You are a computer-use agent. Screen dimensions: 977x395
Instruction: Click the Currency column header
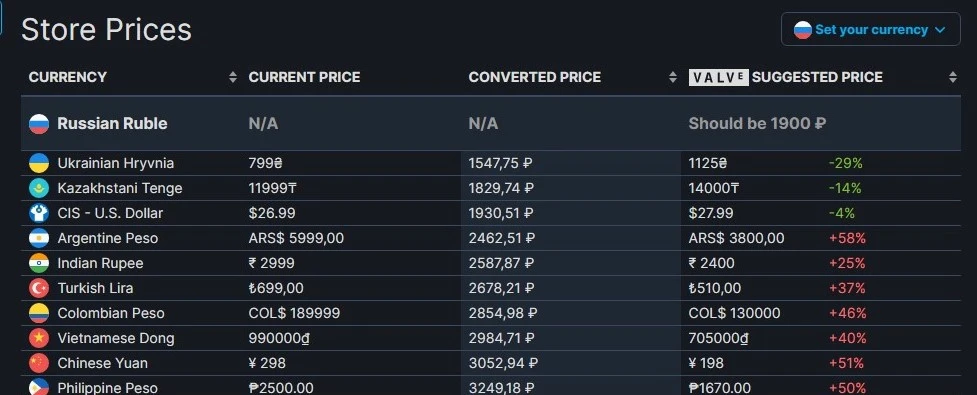[x=68, y=77]
